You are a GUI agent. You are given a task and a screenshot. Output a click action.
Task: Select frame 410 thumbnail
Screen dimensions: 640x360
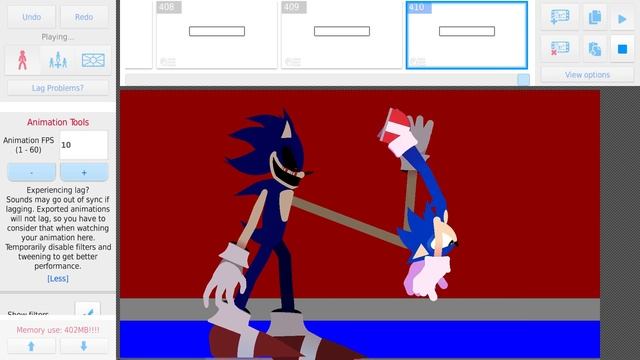tap(467, 35)
